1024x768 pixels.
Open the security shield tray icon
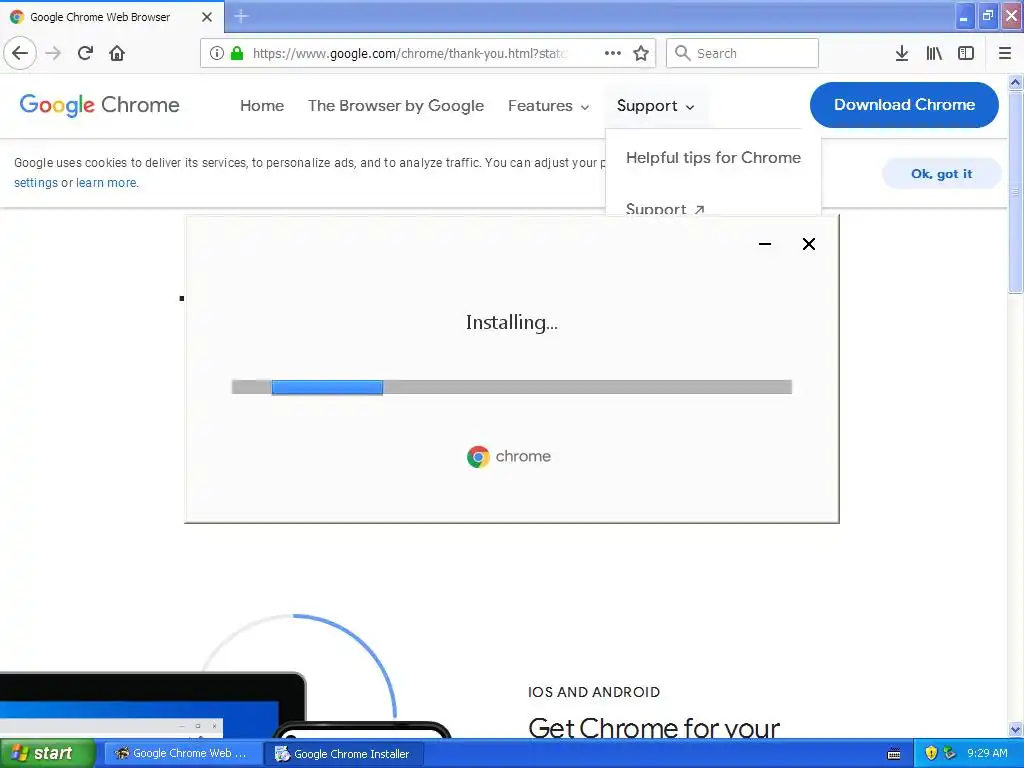click(931, 753)
